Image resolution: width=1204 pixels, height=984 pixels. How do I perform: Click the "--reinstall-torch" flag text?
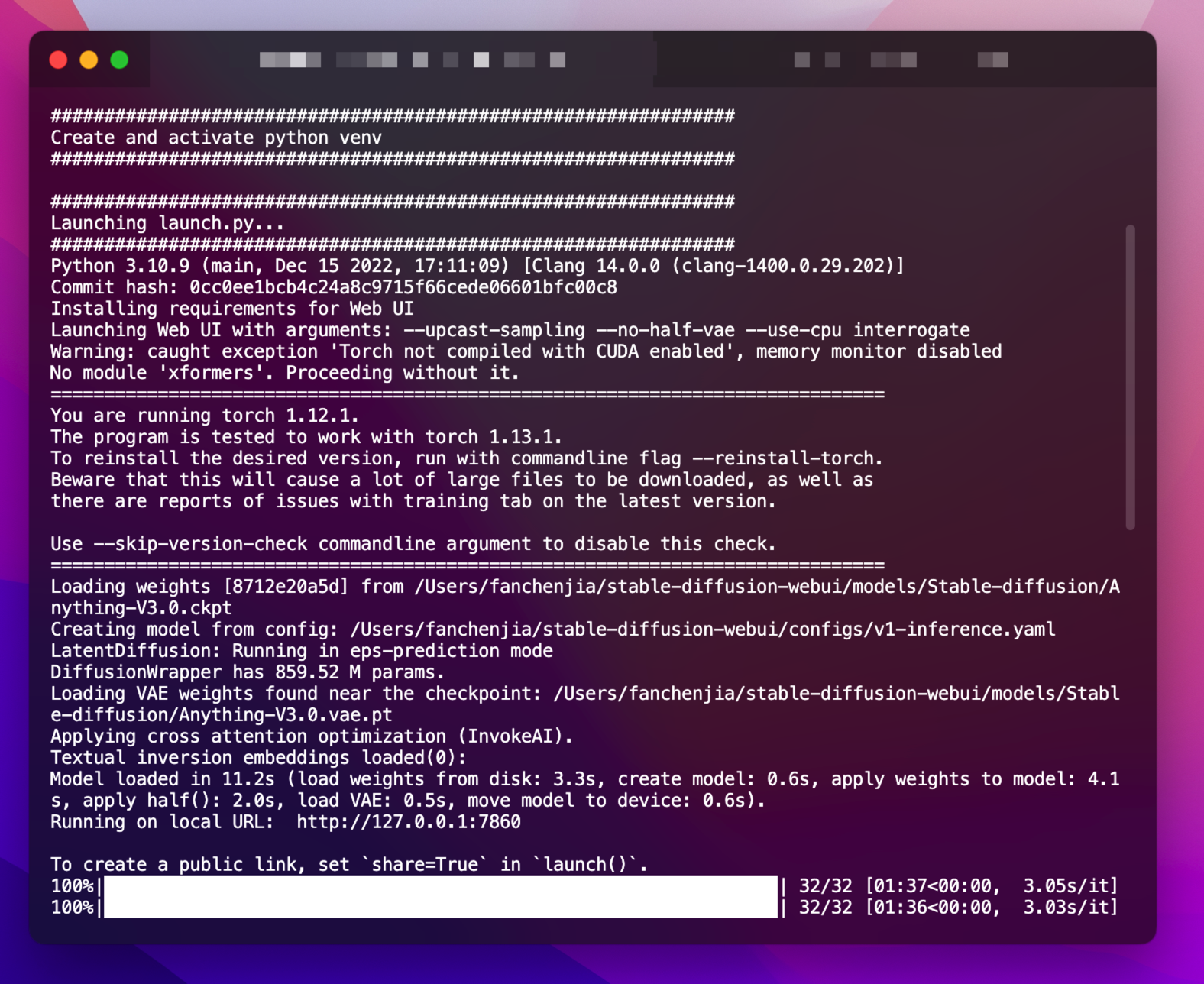click(x=783, y=458)
